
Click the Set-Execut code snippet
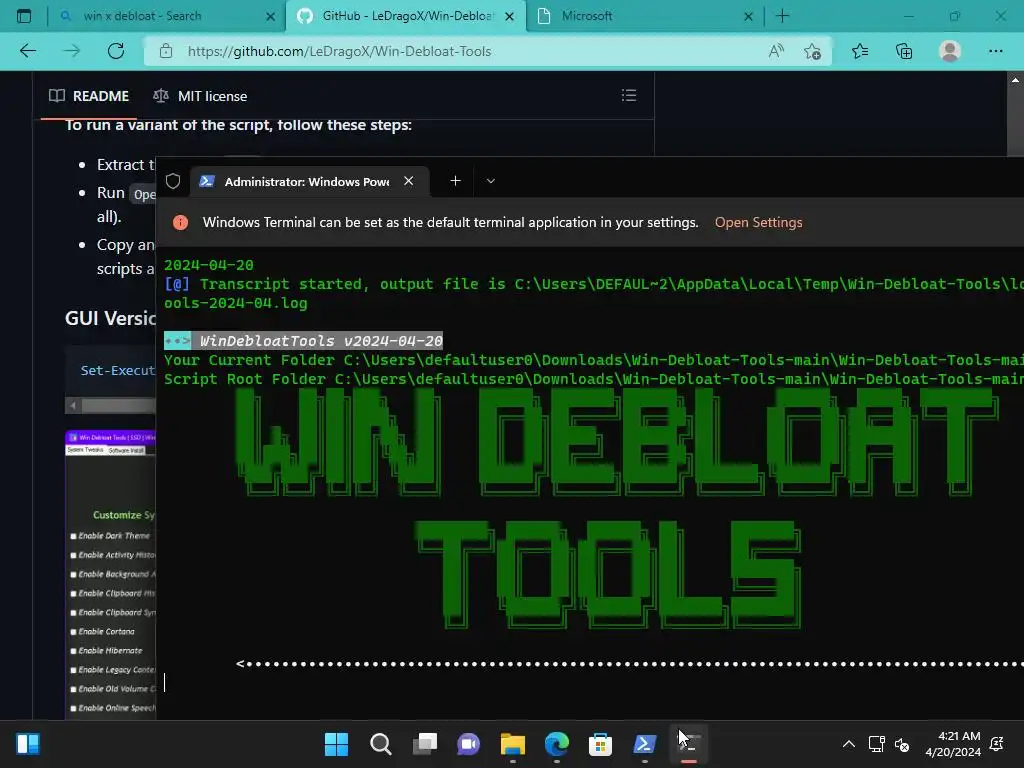point(118,370)
